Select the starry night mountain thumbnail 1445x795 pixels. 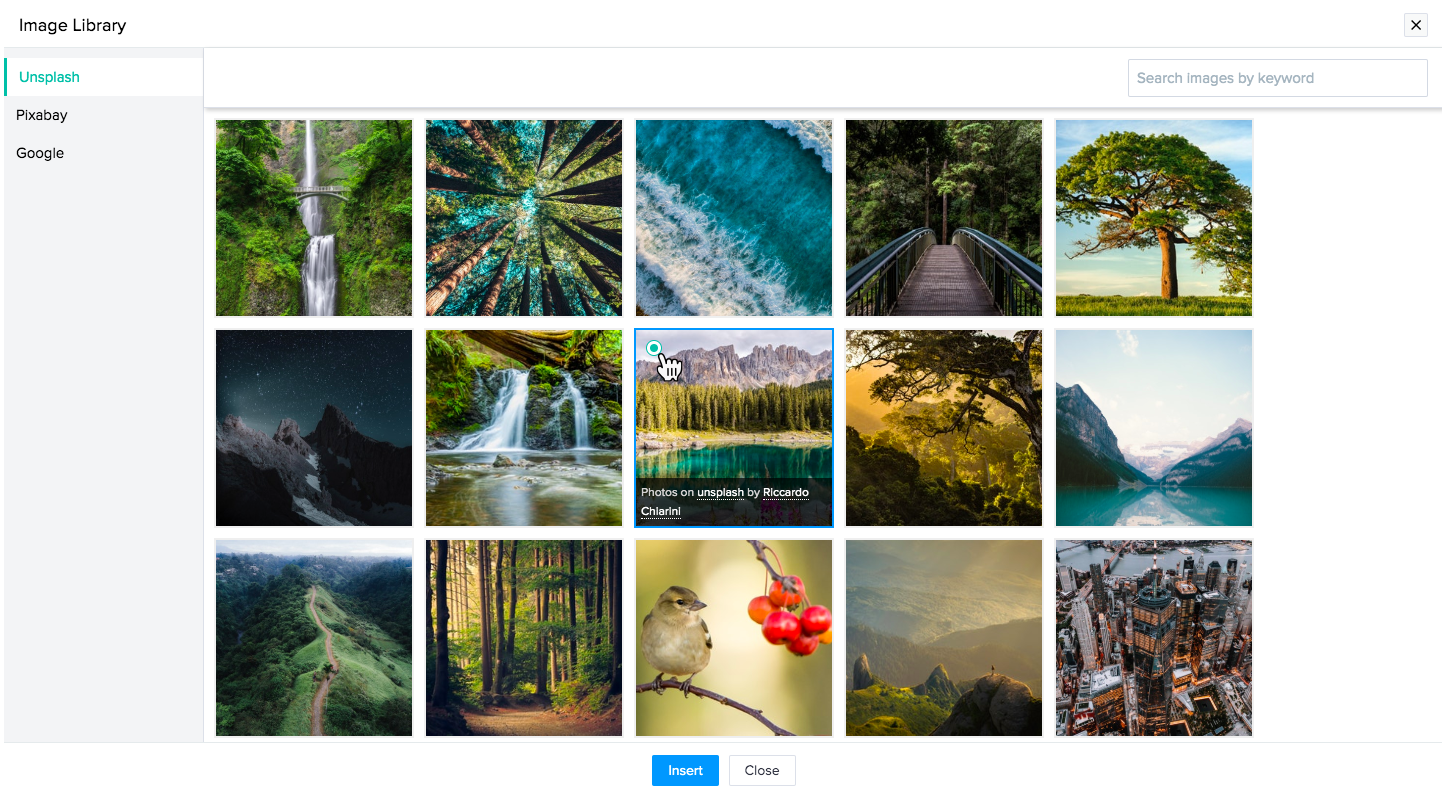314,428
